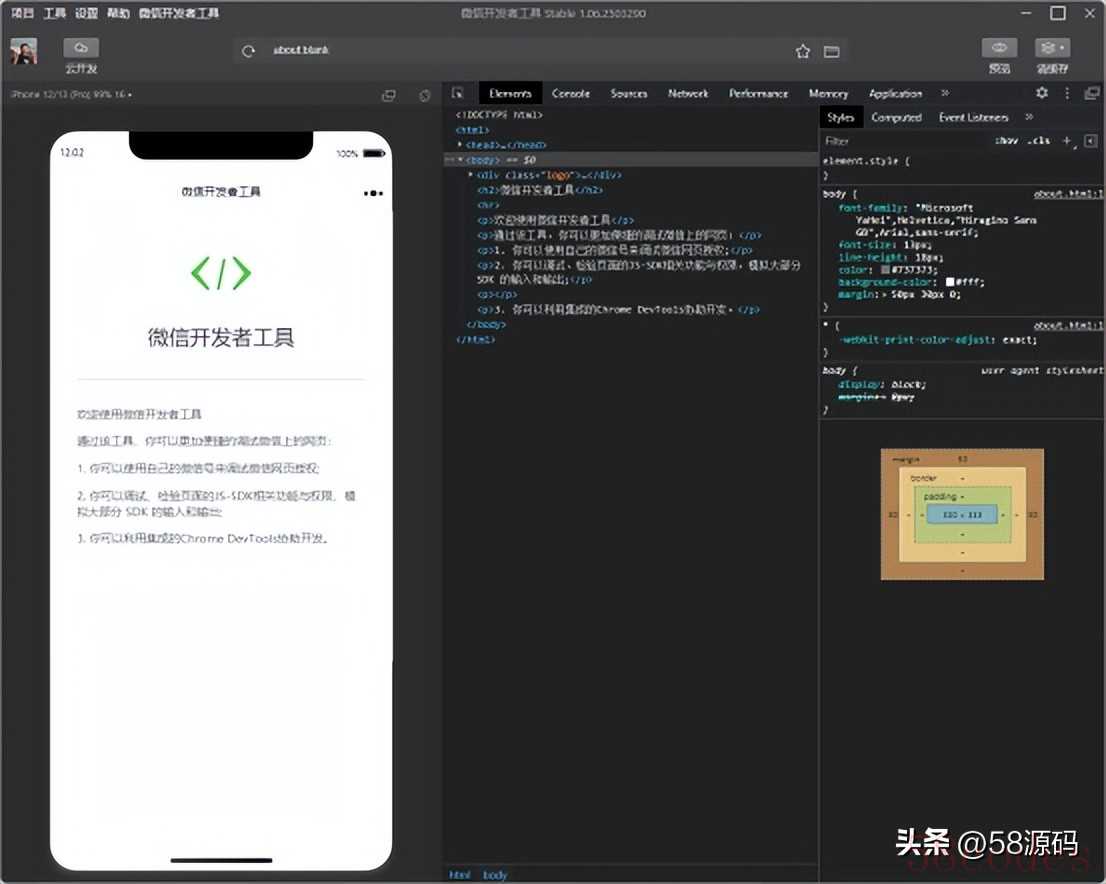Screen dimensions: 1106x884
Task: Select the Styles tab
Action: (x=840, y=117)
